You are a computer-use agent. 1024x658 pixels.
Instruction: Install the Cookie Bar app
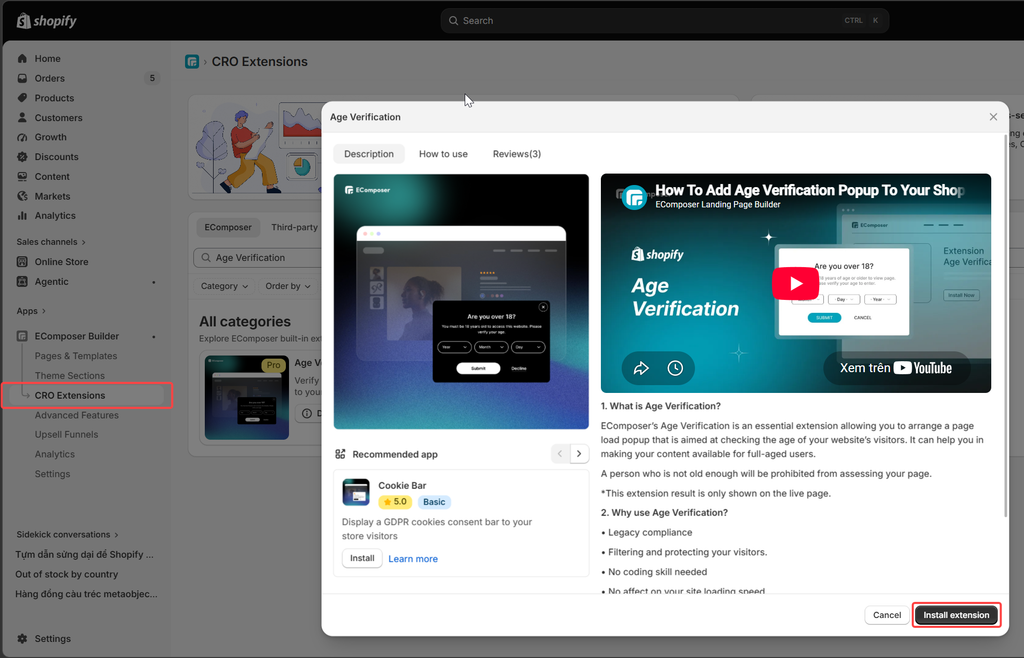coord(362,558)
